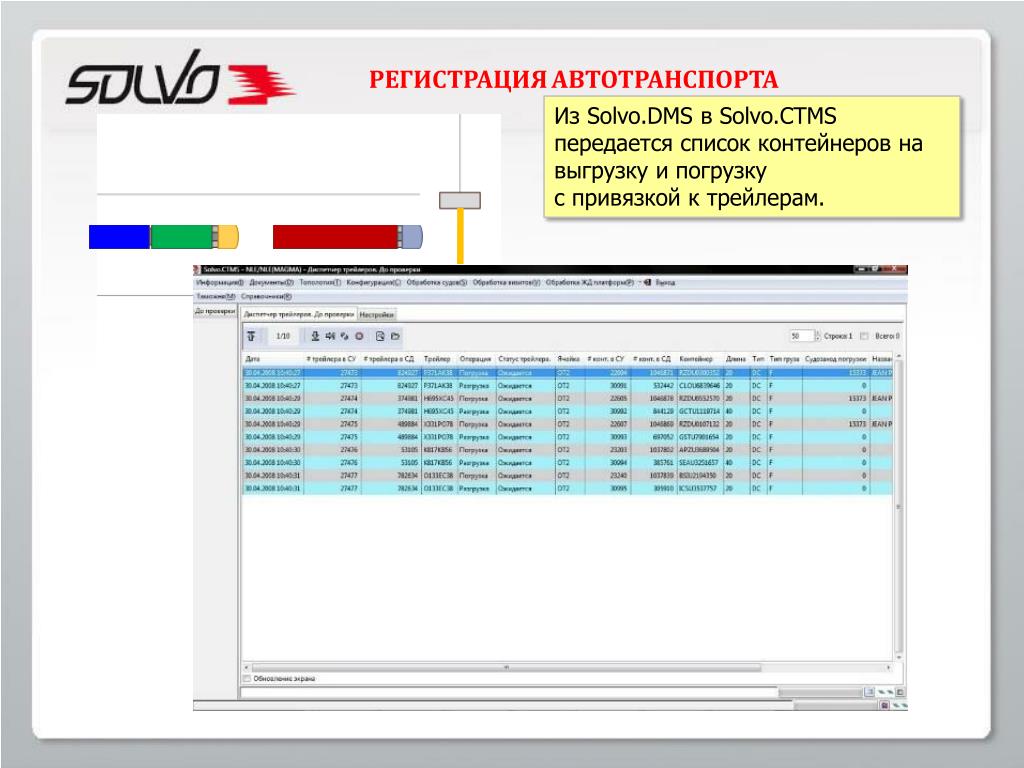
Task: Open the Топология menu
Action: [320, 283]
